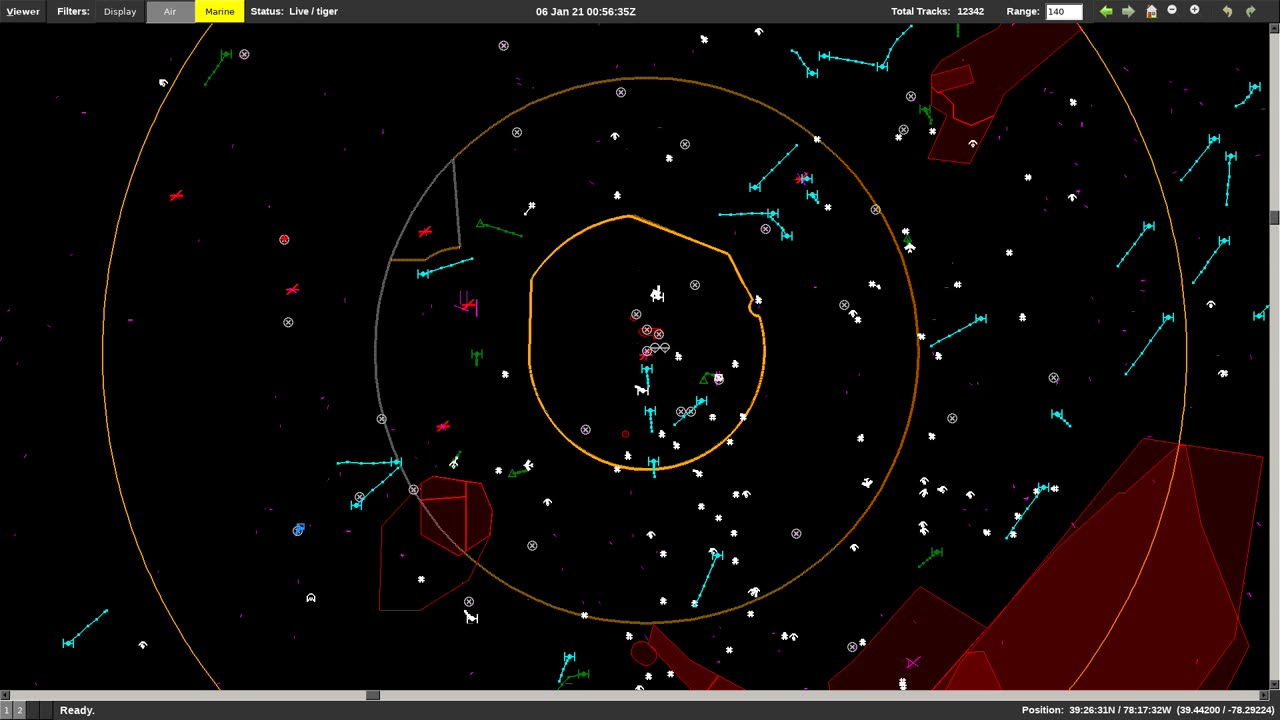The width and height of the screenshot is (1280, 720).
Task: Click the date and time readout
Action: point(586,12)
